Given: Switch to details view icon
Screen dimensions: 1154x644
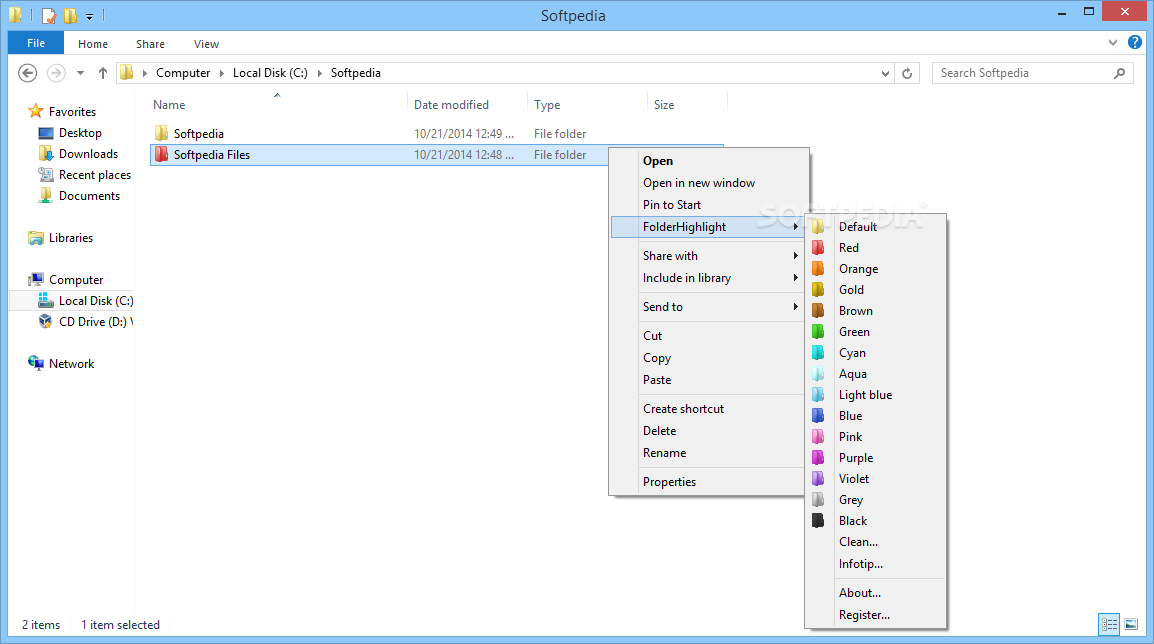Looking at the screenshot, I should pyautogui.click(x=1109, y=624).
